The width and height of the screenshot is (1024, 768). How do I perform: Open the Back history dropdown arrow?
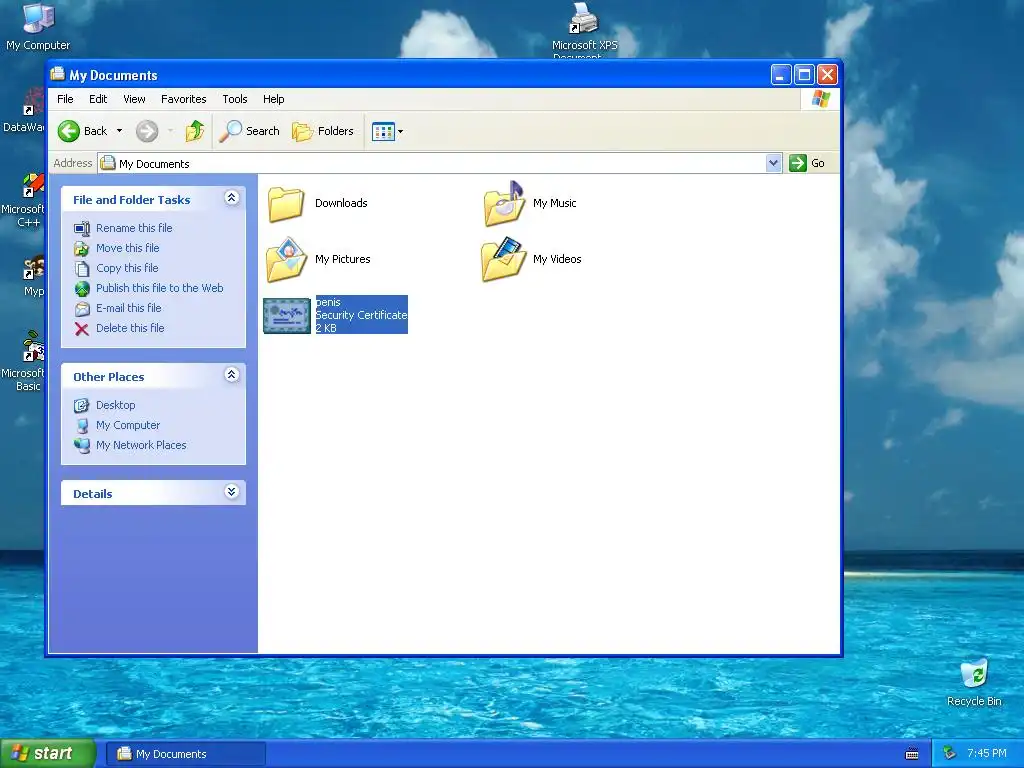click(120, 131)
